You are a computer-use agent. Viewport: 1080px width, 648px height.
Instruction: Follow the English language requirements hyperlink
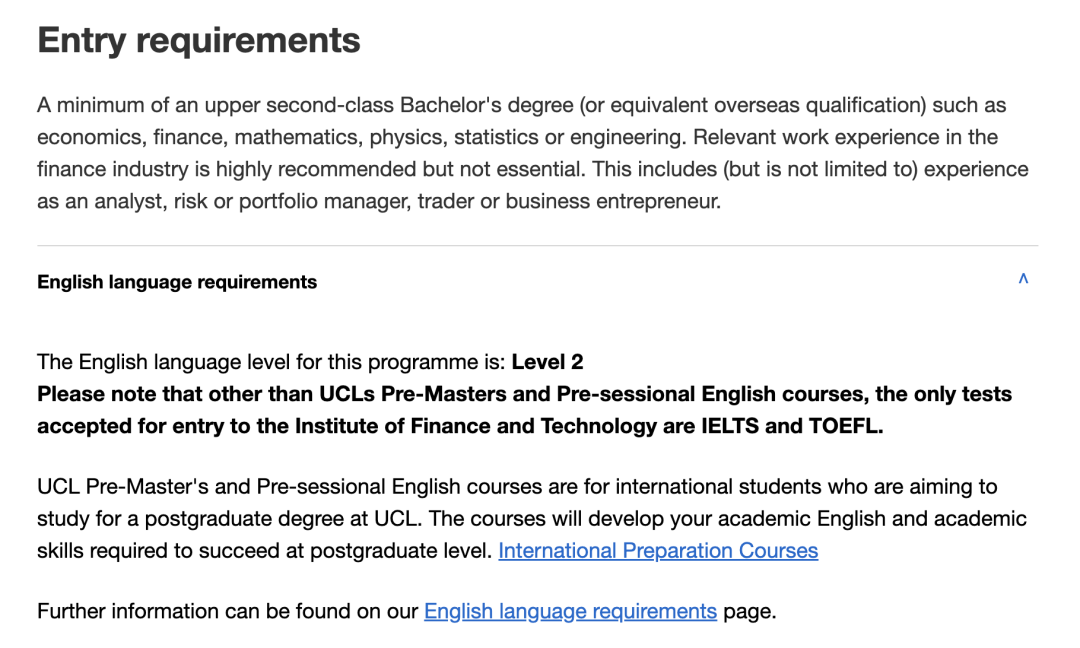(570, 611)
